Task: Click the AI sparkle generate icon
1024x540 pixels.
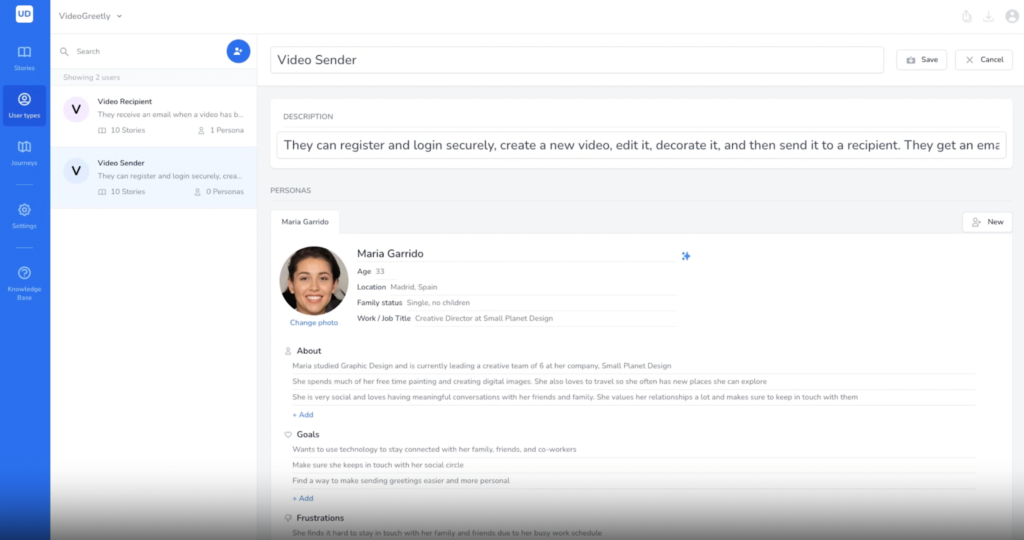Action: 686,256
